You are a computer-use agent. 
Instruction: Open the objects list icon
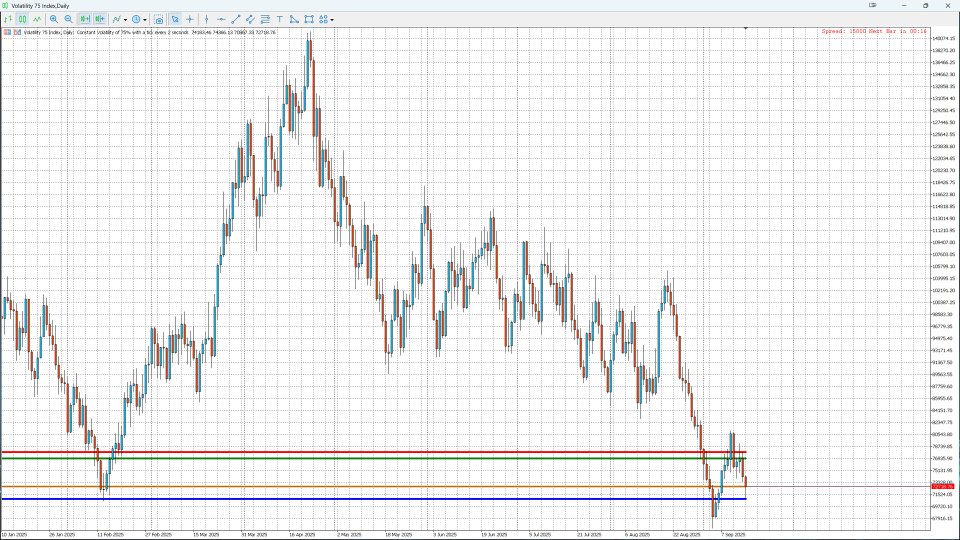pyautogui.click(x=323, y=19)
